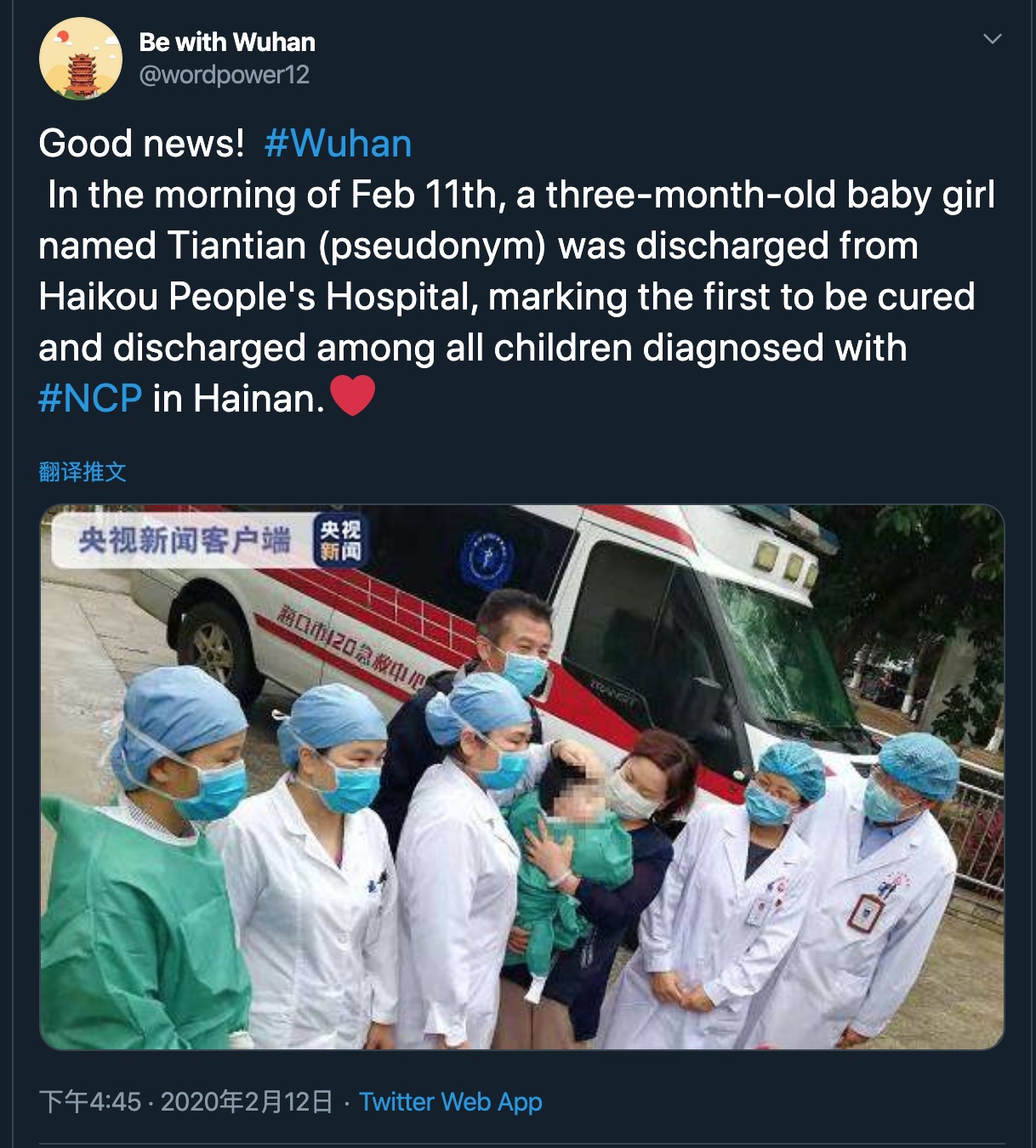Click the red heart emoji after Hainan

click(x=351, y=397)
